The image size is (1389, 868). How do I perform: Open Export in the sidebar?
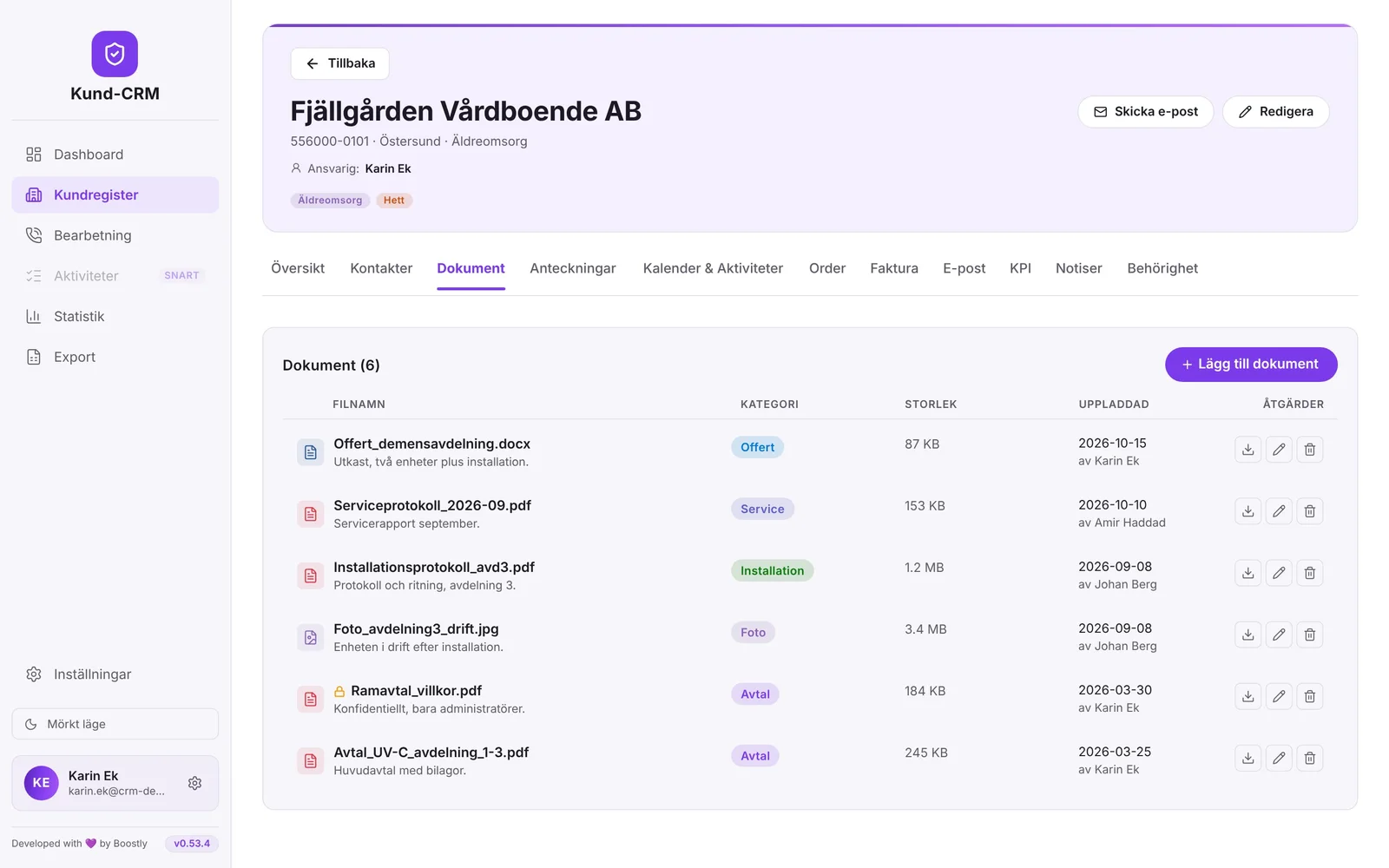coord(115,357)
